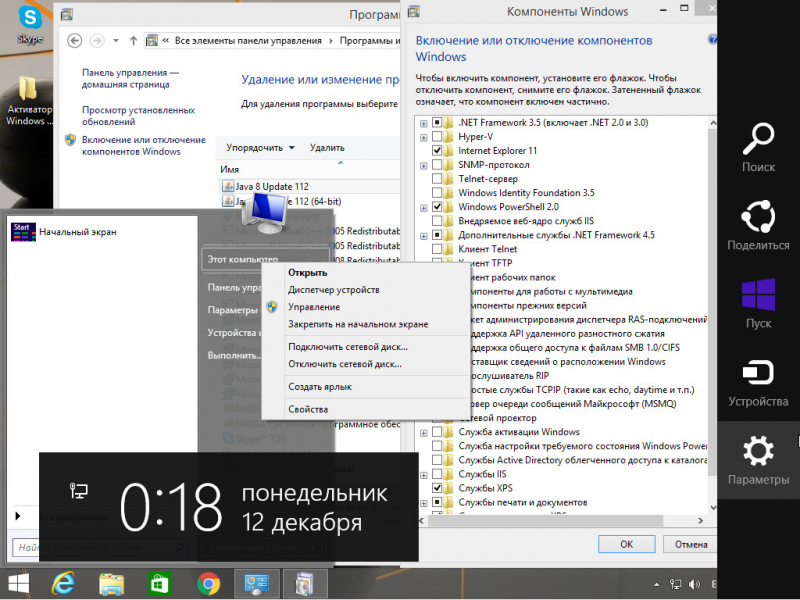Open the Активатор Windows desktop folder

[x=28, y=100]
